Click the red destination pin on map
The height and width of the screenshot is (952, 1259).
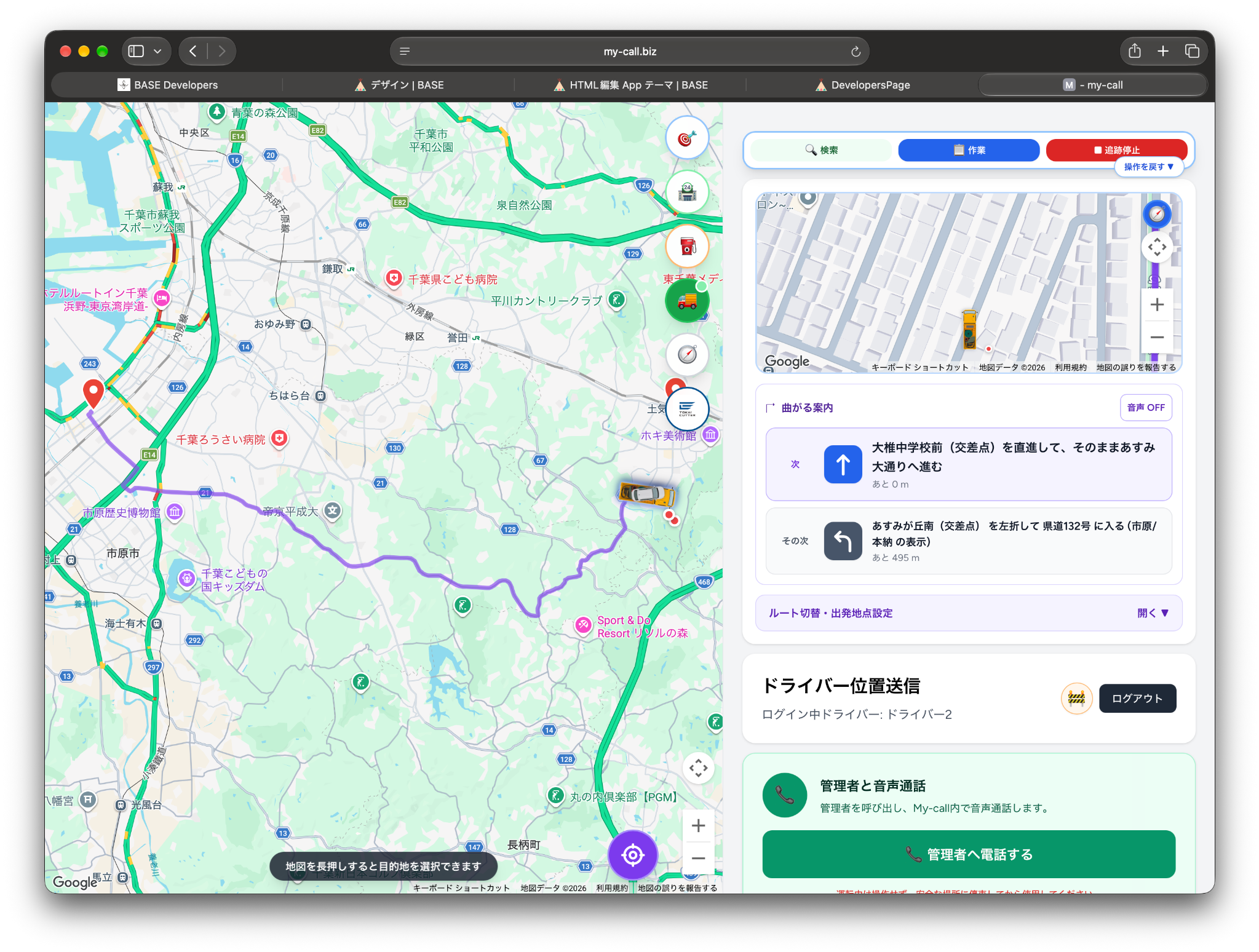pyautogui.click(x=93, y=394)
